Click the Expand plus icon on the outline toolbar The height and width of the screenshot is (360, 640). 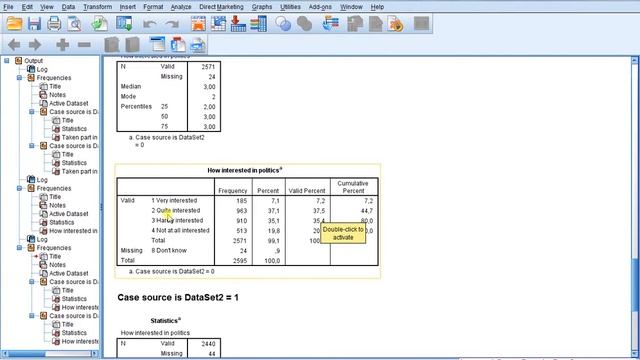(x=62, y=44)
